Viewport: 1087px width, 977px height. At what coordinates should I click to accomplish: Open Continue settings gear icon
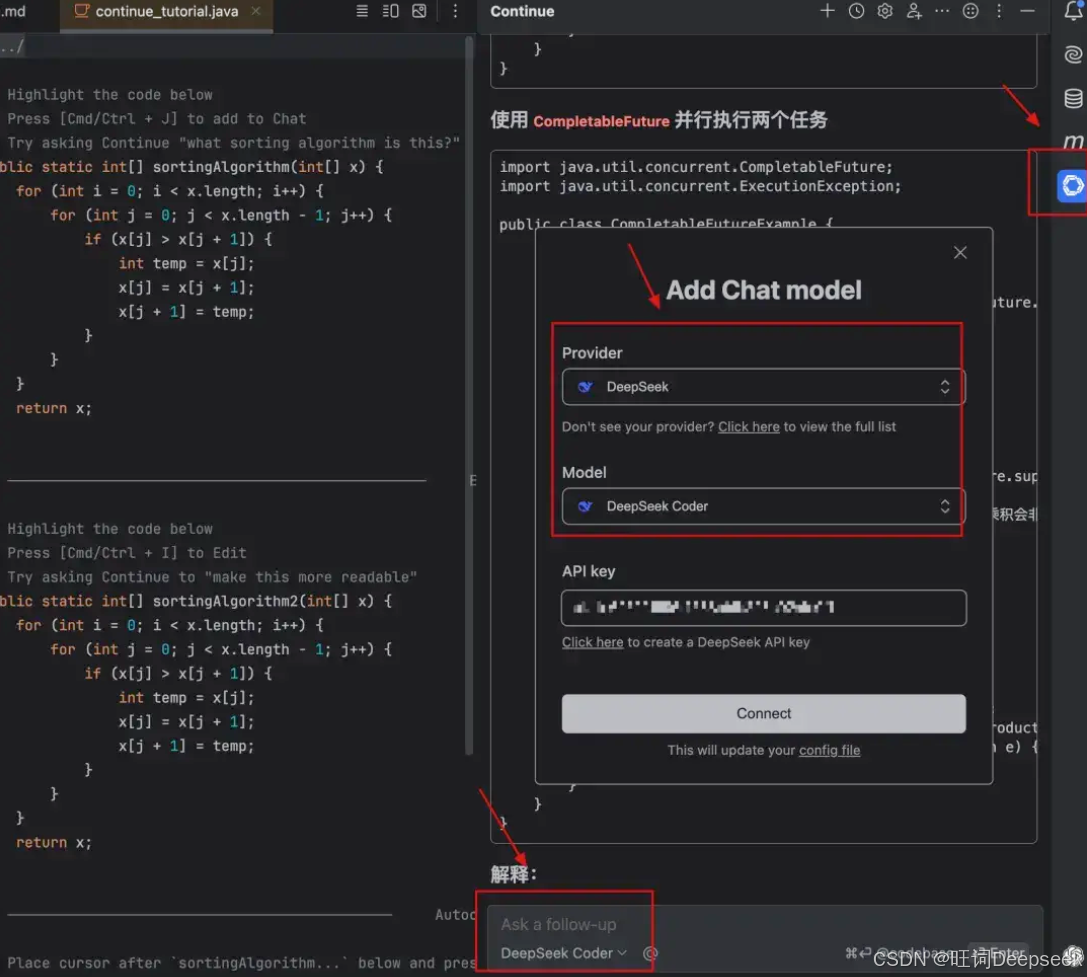pos(885,11)
